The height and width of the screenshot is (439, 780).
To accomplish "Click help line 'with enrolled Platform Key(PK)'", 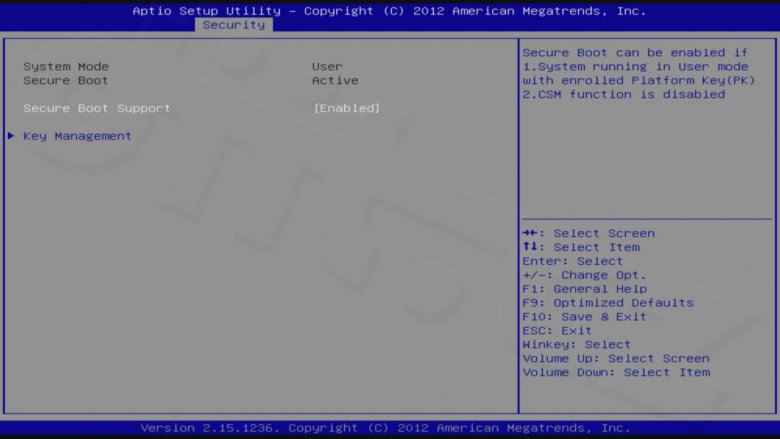I will (639, 81).
